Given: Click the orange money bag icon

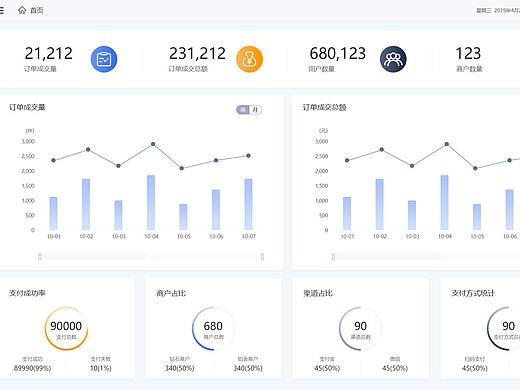Looking at the screenshot, I should [249, 59].
